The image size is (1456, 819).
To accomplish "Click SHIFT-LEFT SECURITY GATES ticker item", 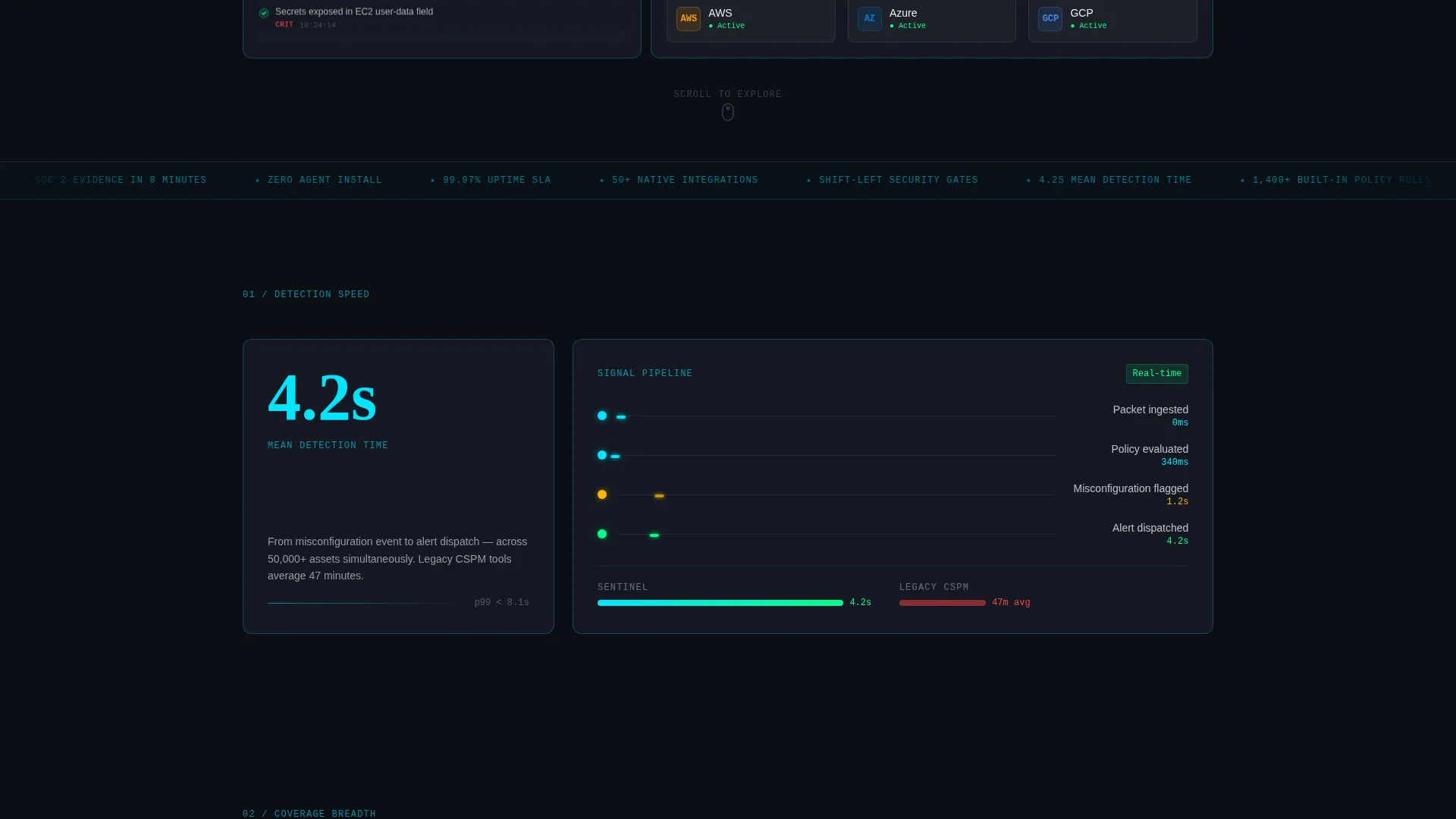I will 898,180.
